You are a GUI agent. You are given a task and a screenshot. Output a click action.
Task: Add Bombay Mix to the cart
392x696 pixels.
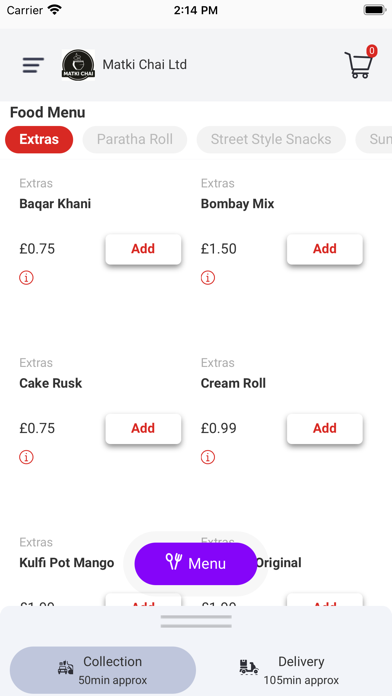click(x=325, y=249)
